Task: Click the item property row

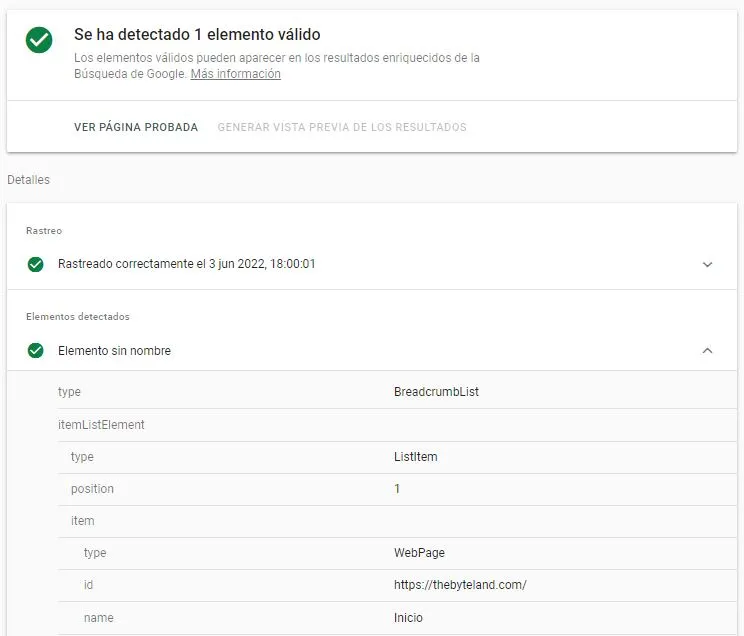Action: pyautogui.click(x=82, y=521)
